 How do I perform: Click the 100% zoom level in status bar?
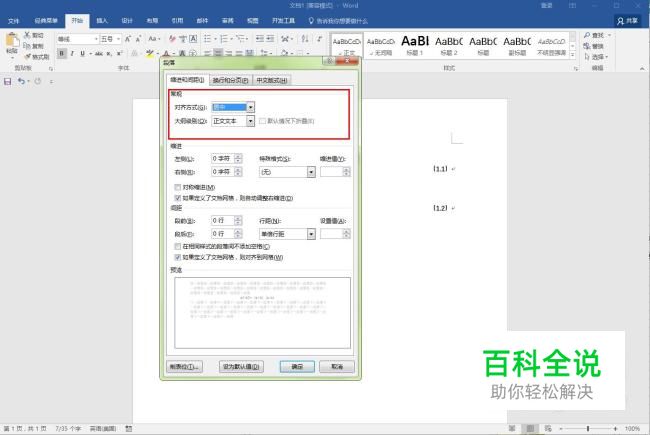632,428
